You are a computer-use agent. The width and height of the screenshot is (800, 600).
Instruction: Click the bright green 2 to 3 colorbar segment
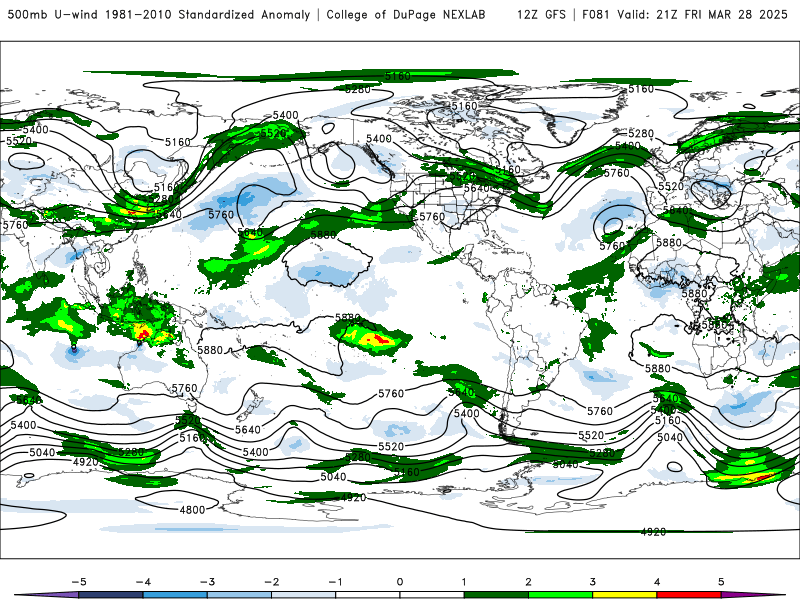coord(560,595)
